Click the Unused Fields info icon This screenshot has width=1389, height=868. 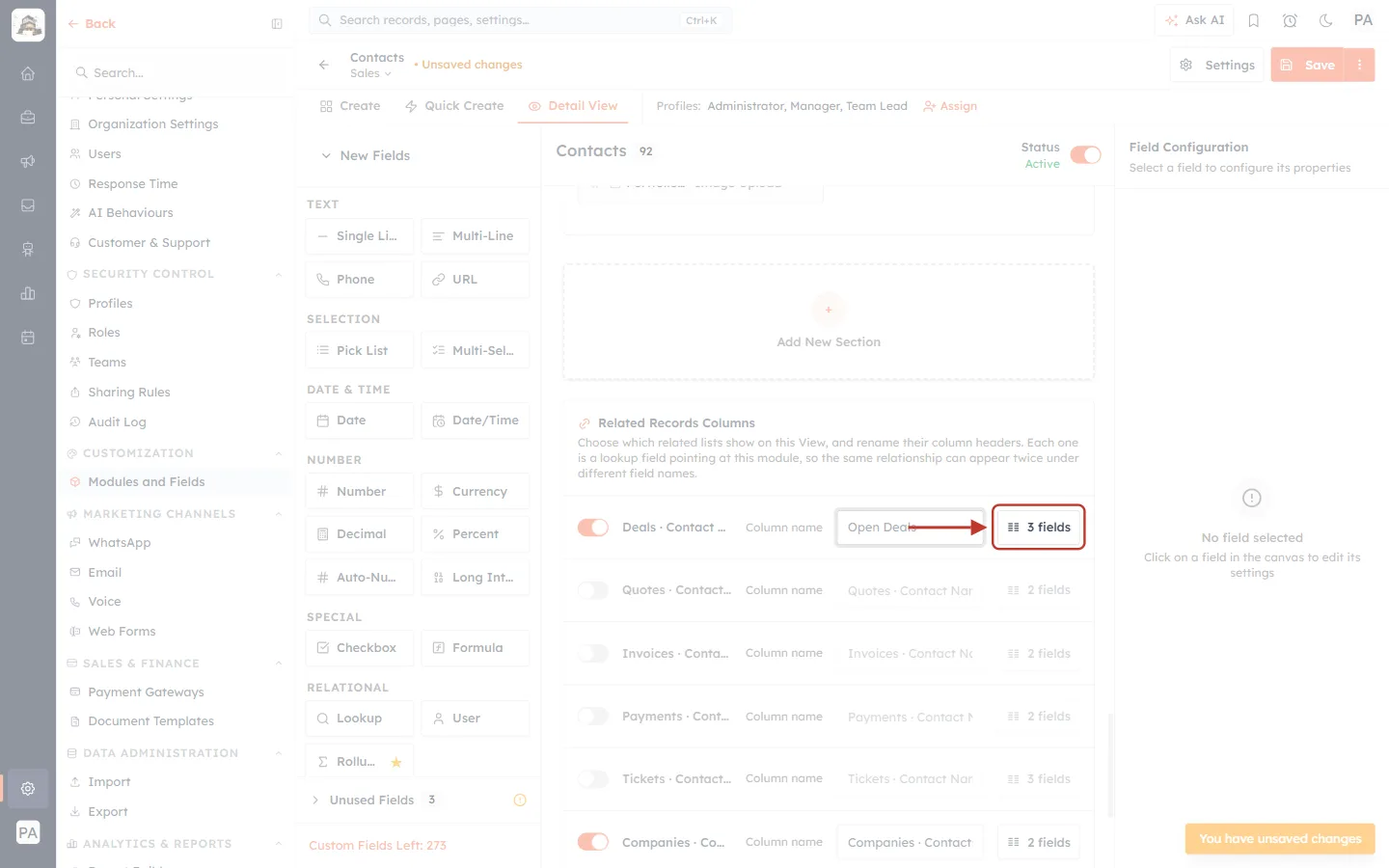point(520,800)
